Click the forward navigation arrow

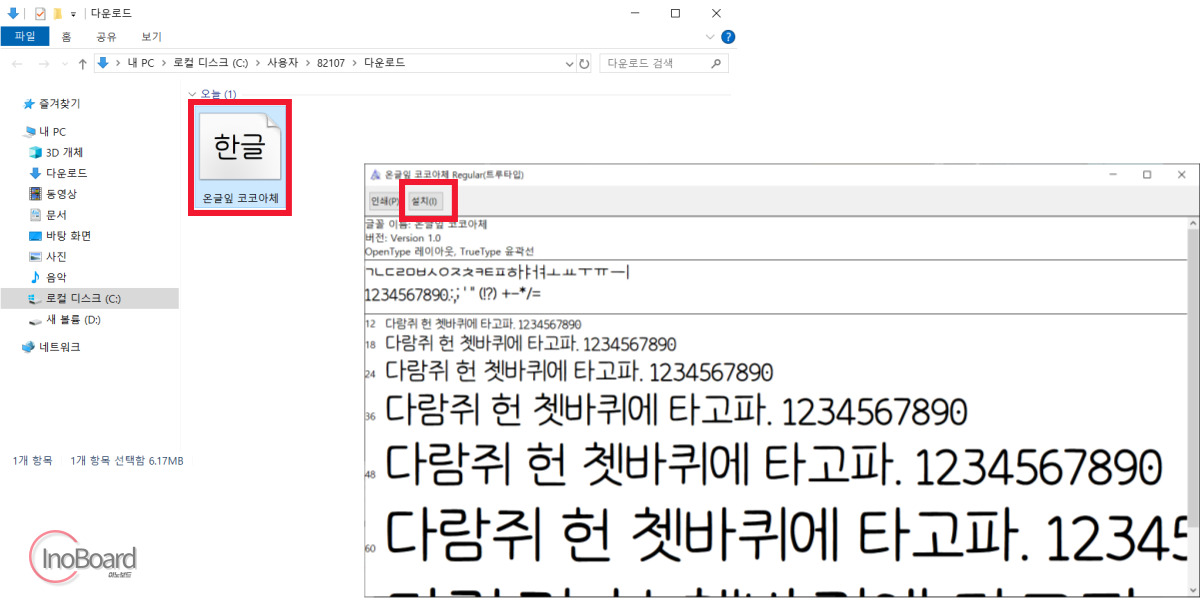[x=41, y=63]
